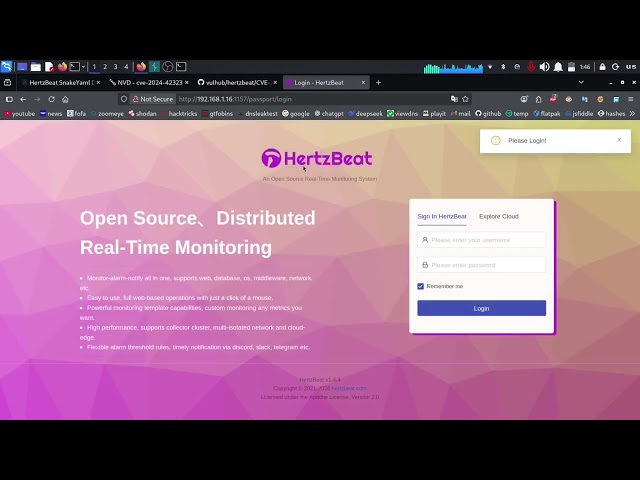Screen dimensions: 640x480
Task: Open the OBS Studio window in taskbar
Action: tap(168, 67)
